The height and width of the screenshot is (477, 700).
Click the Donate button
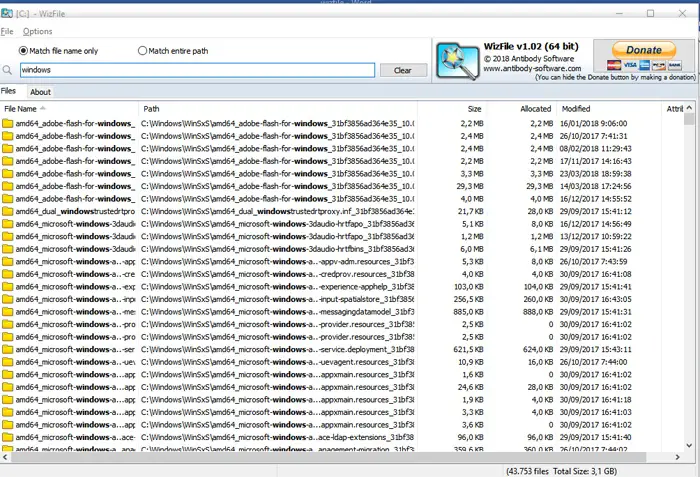pos(644,50)
